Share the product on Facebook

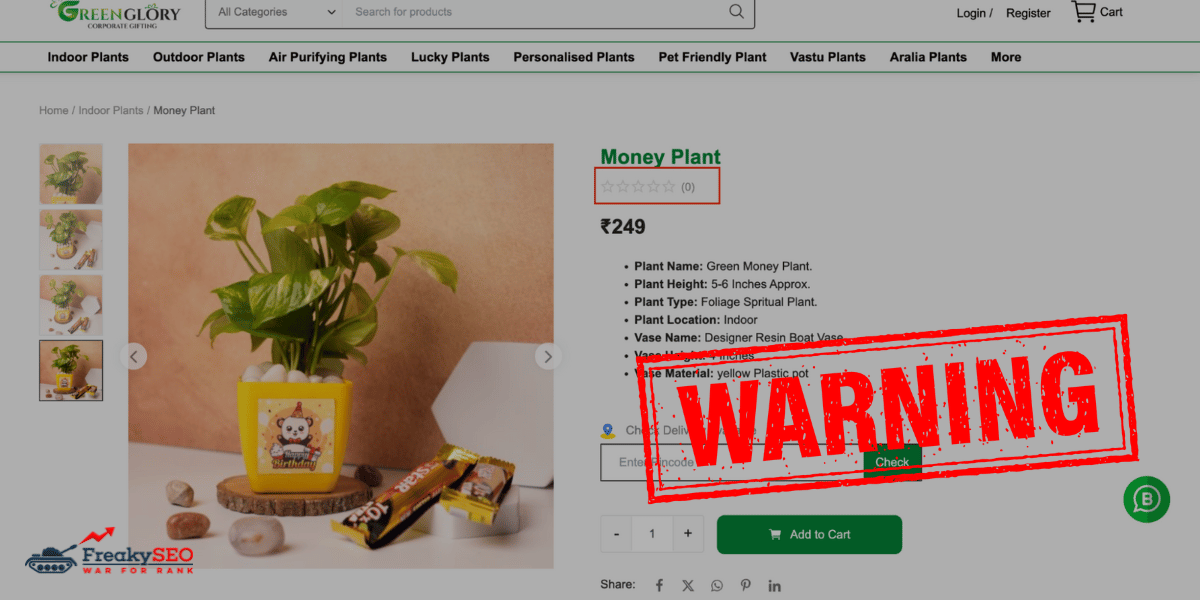659,586
